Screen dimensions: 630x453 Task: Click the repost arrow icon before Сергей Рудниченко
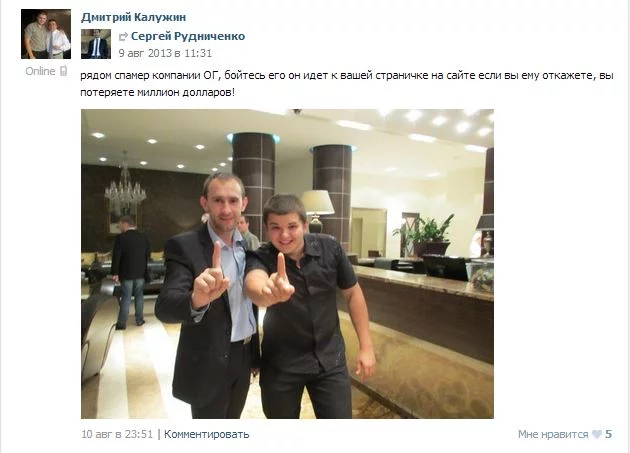[123, 37]
